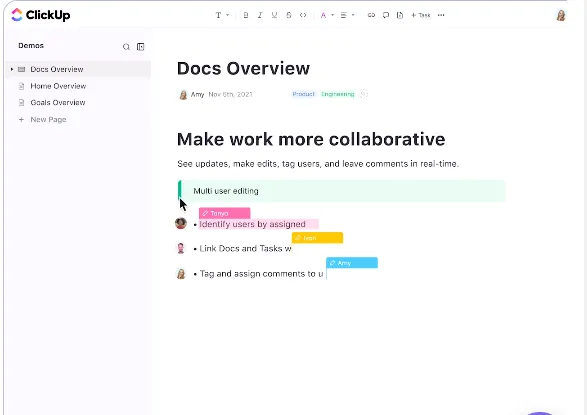This screenshot has height=415, width=587.
Task: Click the Make work more collaborative heading
Action: point(311,139)
